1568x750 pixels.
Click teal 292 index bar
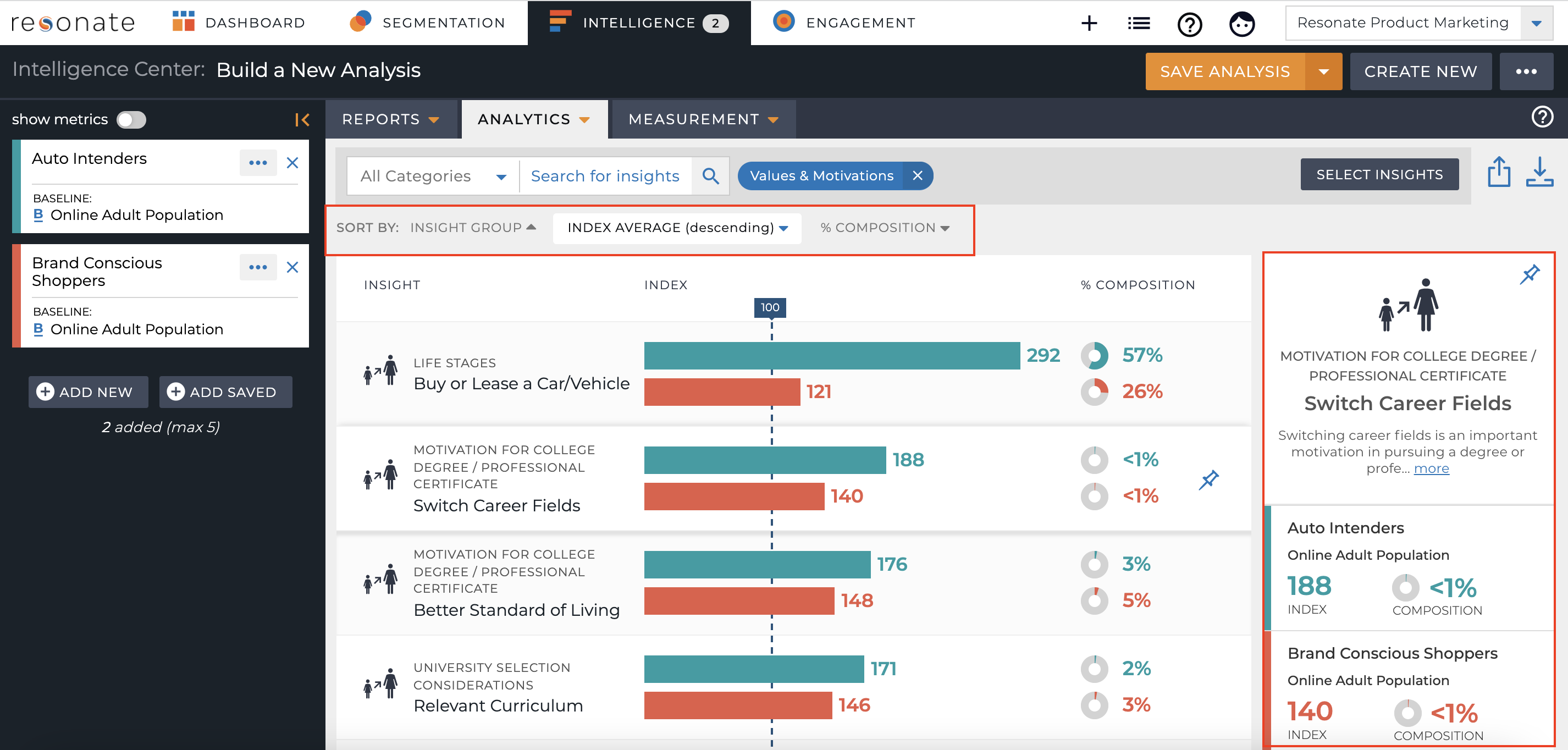[831, 356]
